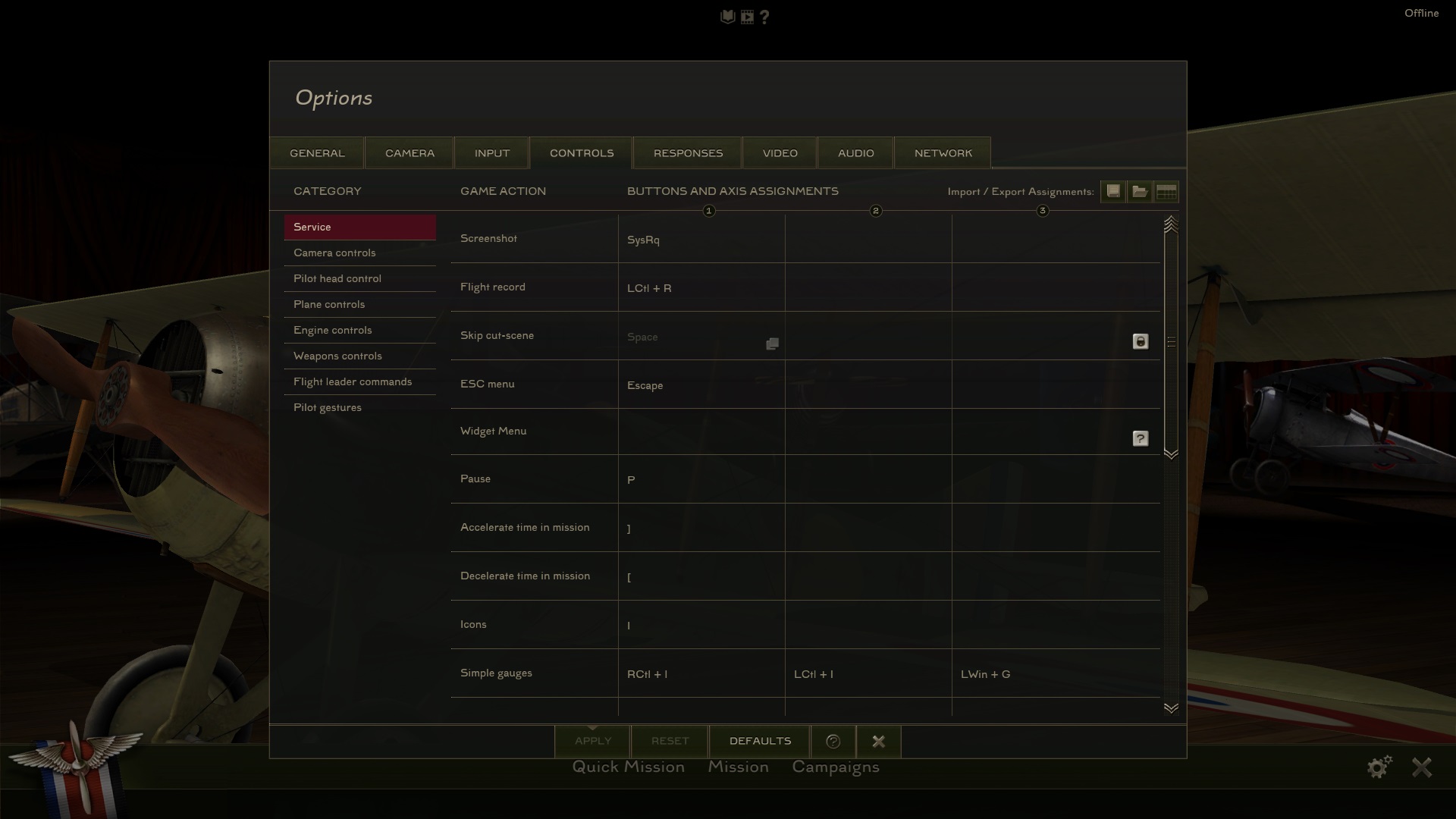Click the save assignments floppy disk icon

(1113, 191)
